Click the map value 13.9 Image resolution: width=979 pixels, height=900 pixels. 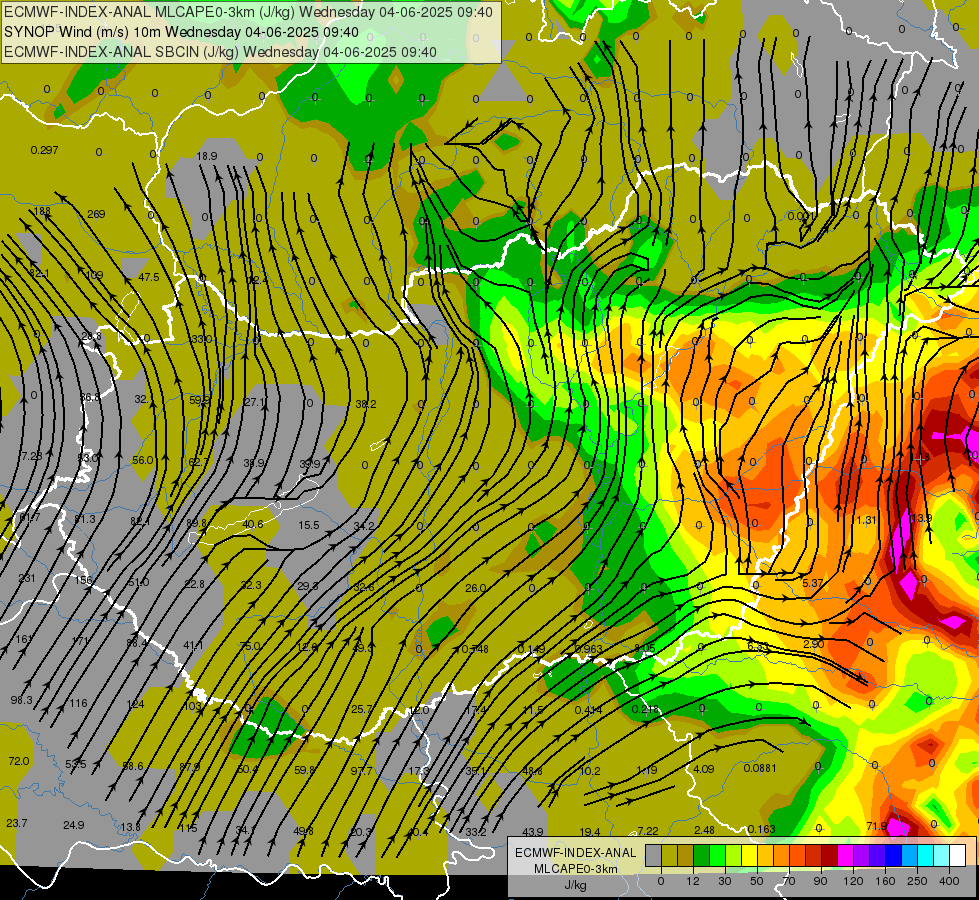point(922,518)
